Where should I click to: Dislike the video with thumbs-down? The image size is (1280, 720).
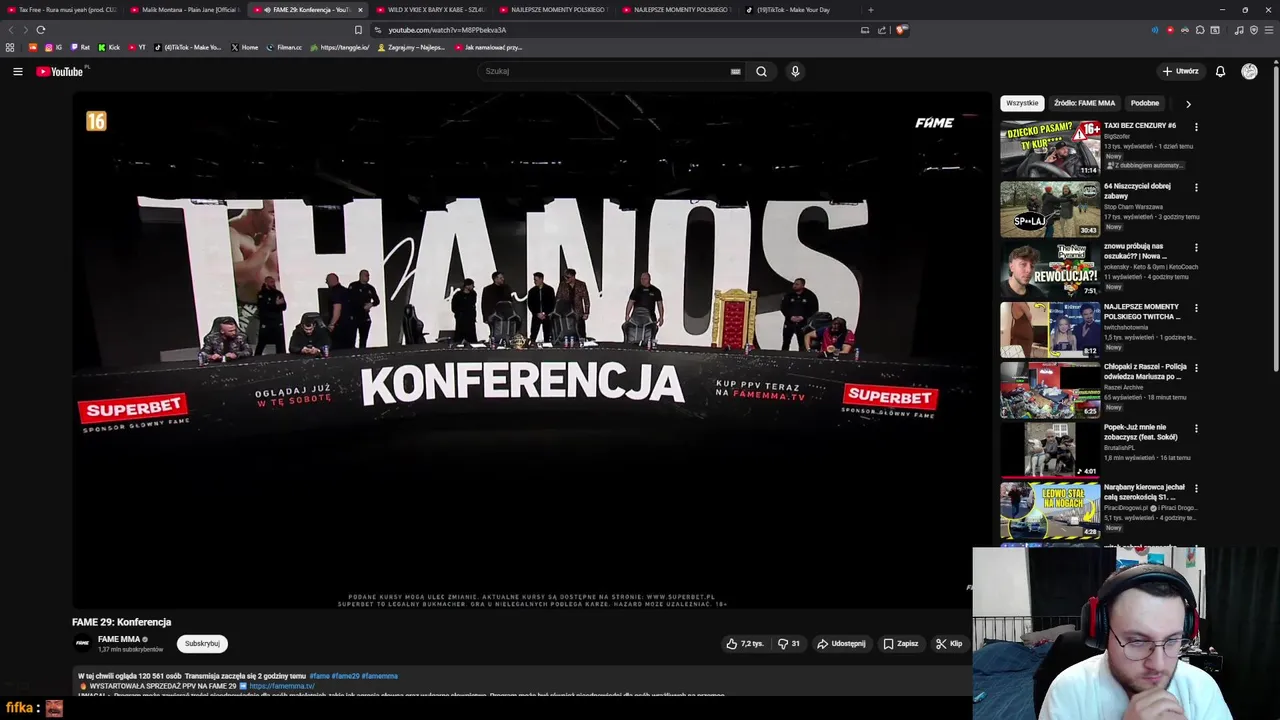point(788,644)
